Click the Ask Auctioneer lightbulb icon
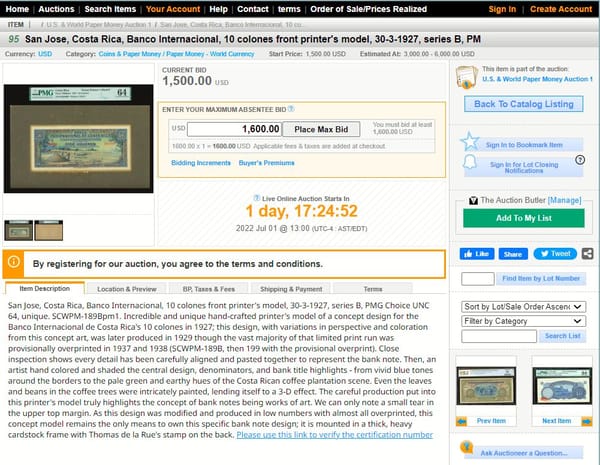Viewport: 600px width, 465px height. (466, 447)
